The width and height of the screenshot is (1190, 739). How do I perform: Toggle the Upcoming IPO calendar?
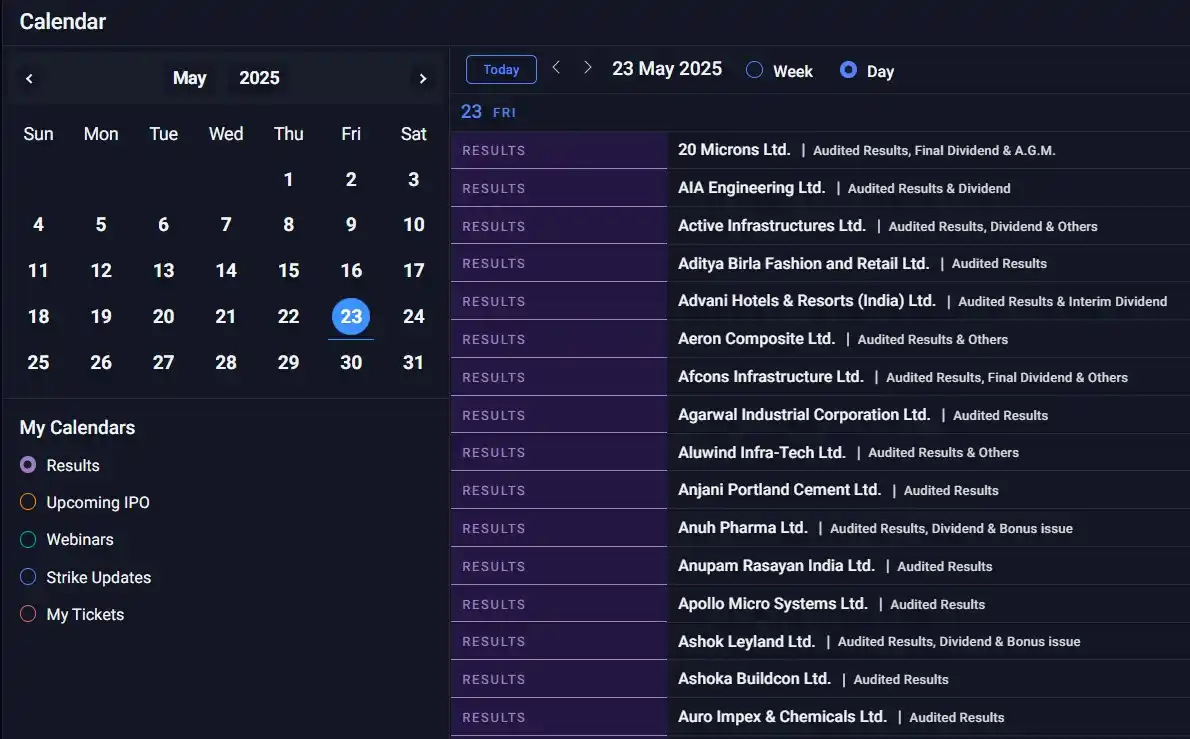click(x=28, y=502)
